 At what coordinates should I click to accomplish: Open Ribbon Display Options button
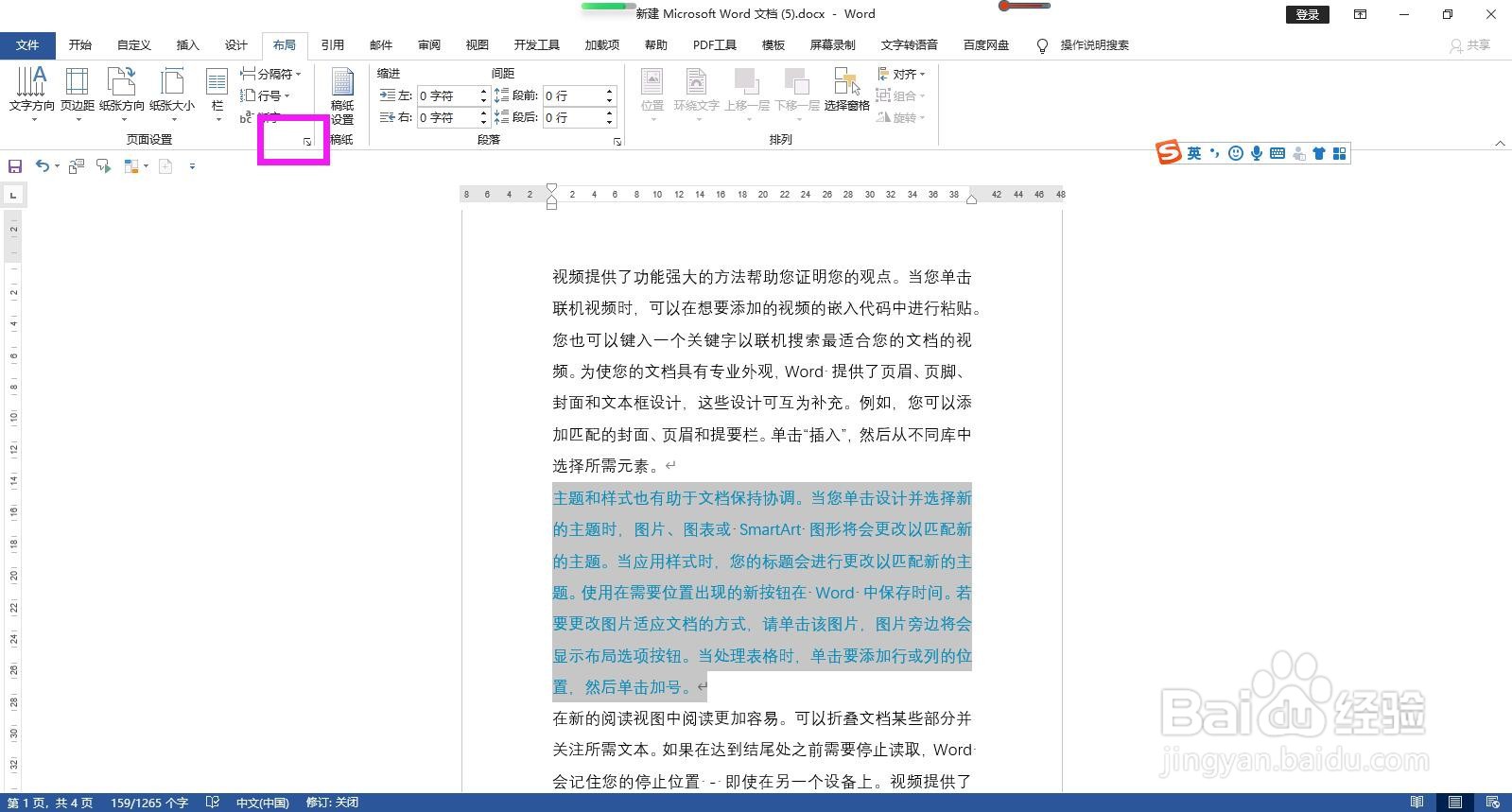(x=1360, y=14)
